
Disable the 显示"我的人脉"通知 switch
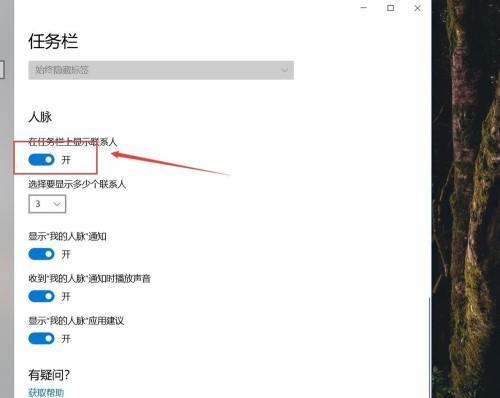click(41, 254)
